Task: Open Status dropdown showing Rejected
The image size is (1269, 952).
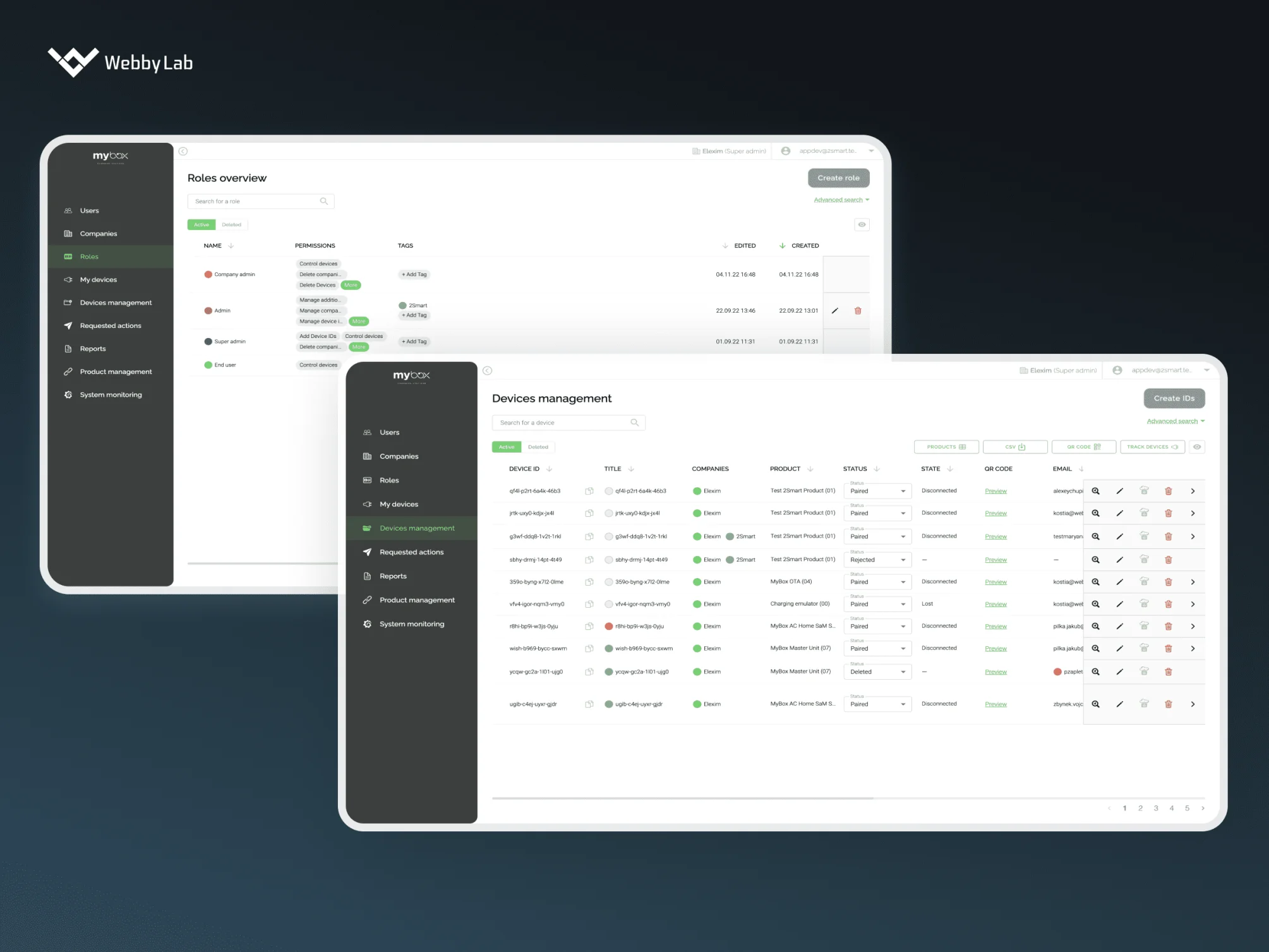Action: [877, 560]
